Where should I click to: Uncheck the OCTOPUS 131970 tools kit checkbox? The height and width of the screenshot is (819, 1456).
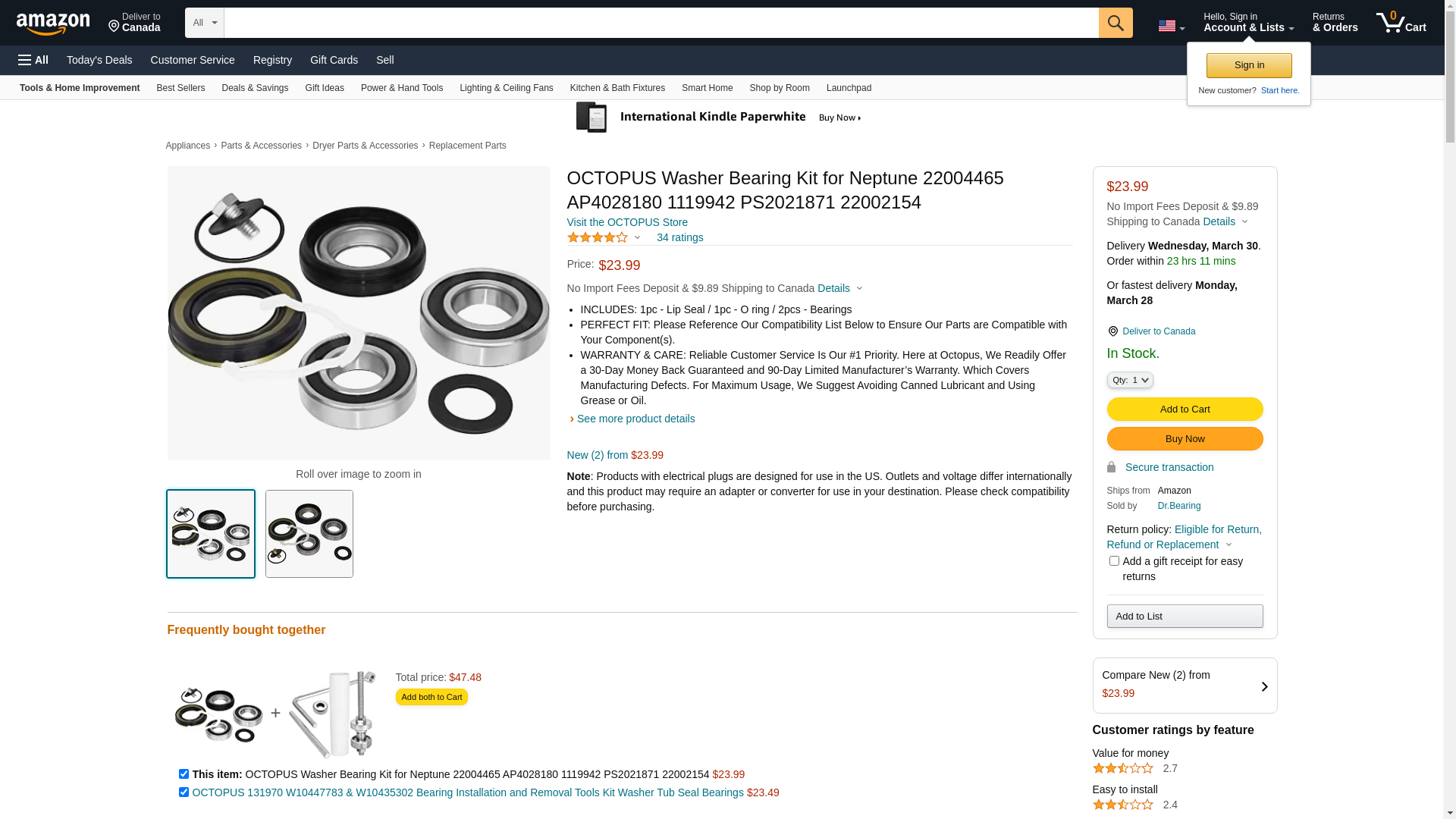tap(184, 792)
